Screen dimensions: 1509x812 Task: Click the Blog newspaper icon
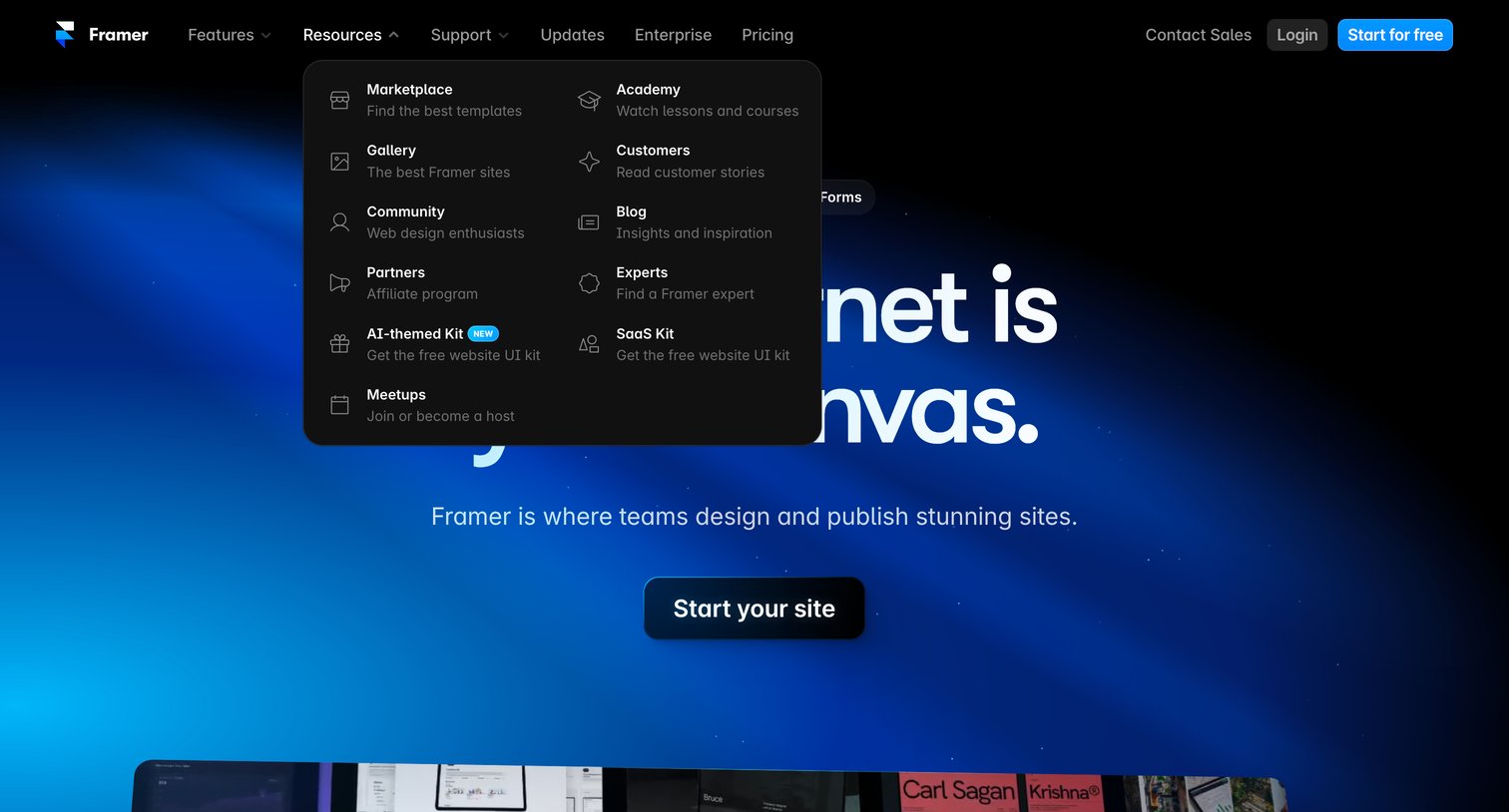click(589, 222)
